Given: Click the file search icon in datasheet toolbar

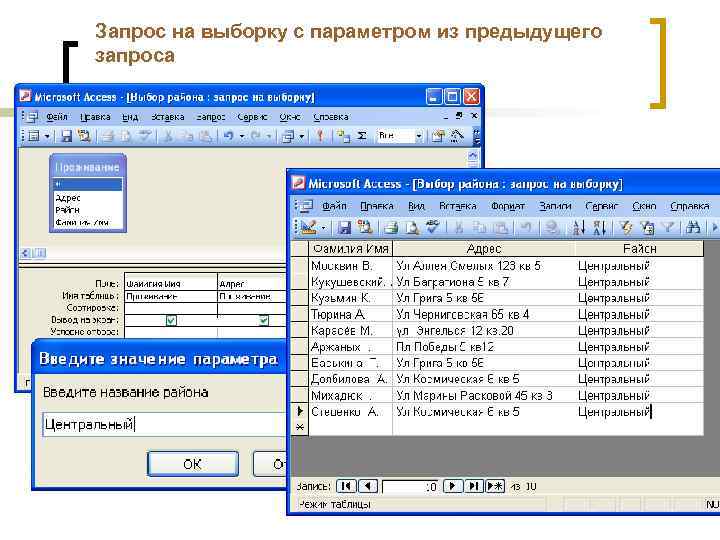Looking at the screenshot, I should tap(366, 227).
